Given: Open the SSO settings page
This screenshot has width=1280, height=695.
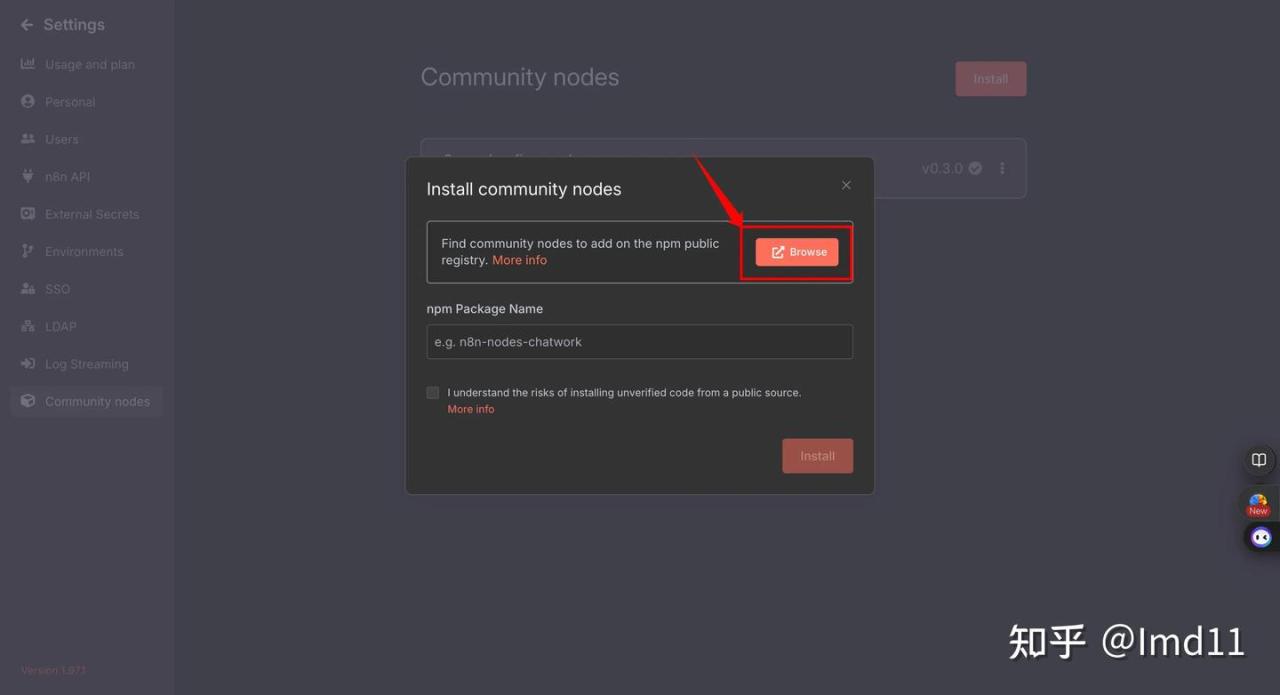Looking at the screenshot, I should pos(57,289).
